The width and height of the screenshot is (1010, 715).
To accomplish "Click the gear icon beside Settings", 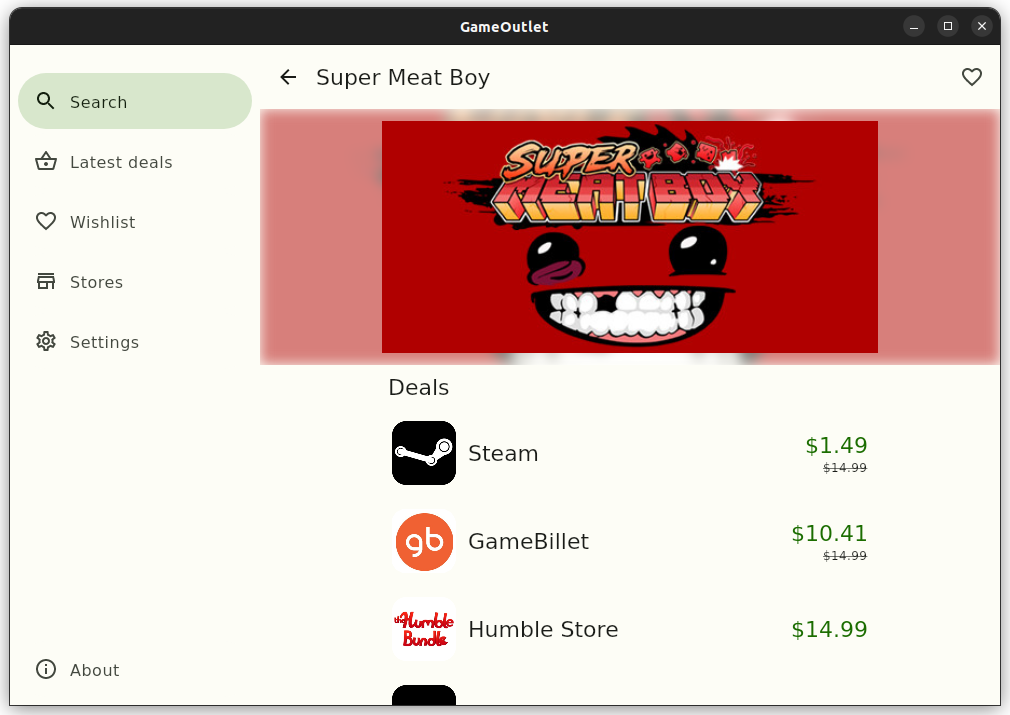I will point(46,341).
